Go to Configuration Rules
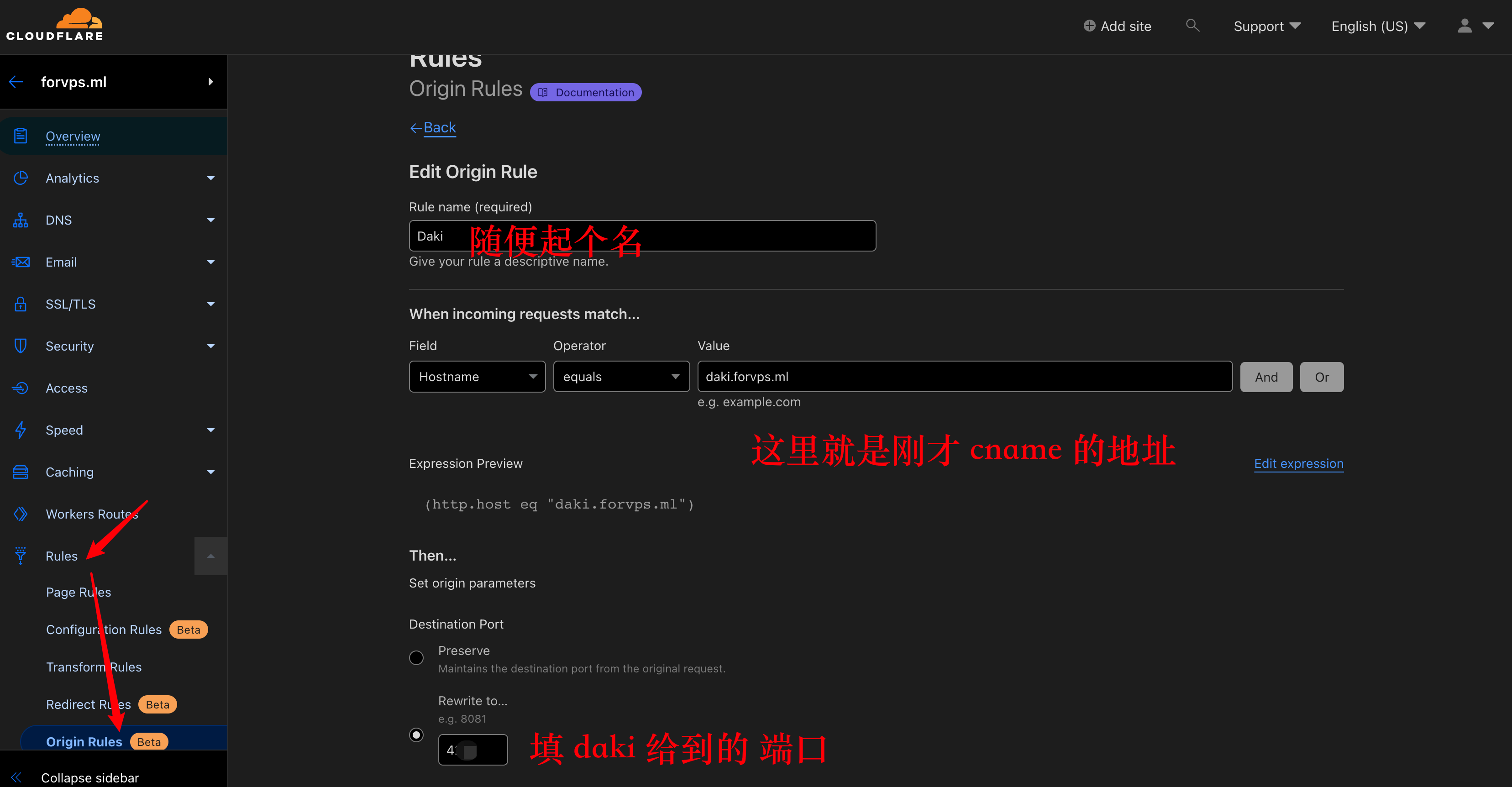Screen dimensions: 1512x787 (x=104, y=630)
